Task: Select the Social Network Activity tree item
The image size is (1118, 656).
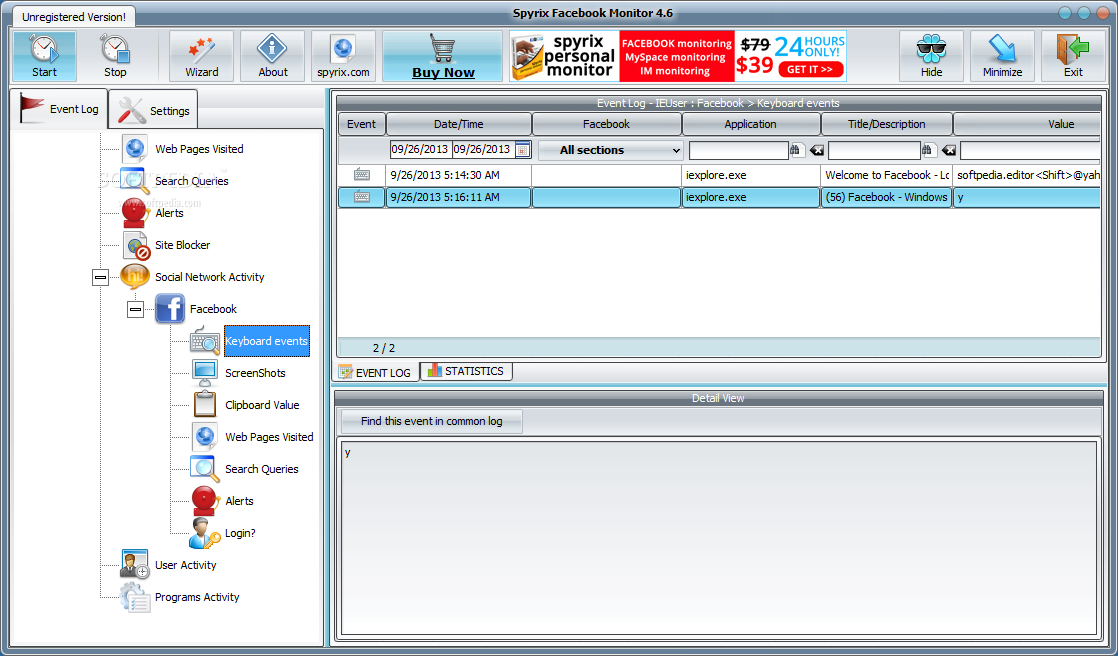Action: click(x=210, y=277)
